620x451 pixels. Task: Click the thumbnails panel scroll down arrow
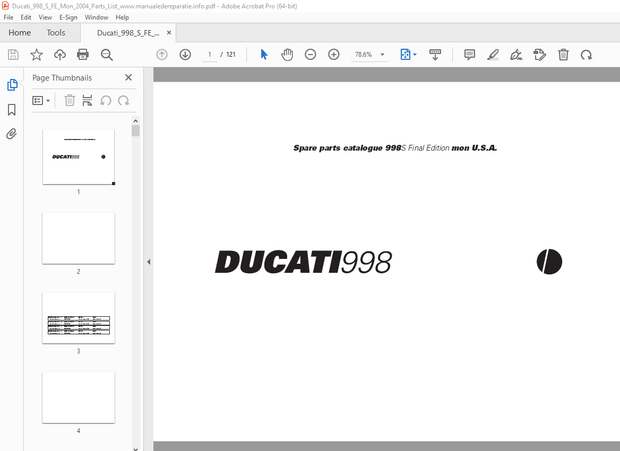[x=136, y=449]
